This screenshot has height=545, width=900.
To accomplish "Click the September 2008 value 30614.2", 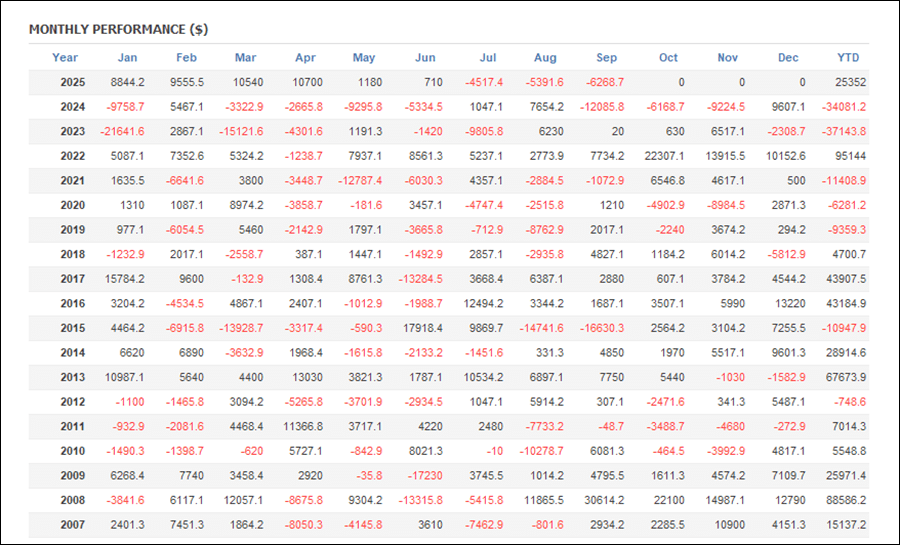I will click(603, 500).
